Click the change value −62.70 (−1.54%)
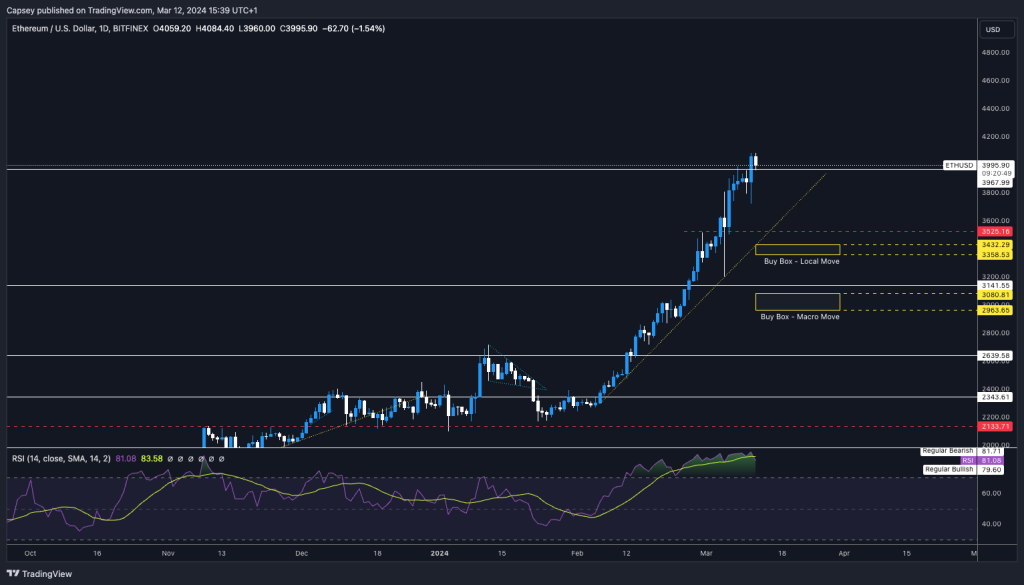 click(353, 29)
